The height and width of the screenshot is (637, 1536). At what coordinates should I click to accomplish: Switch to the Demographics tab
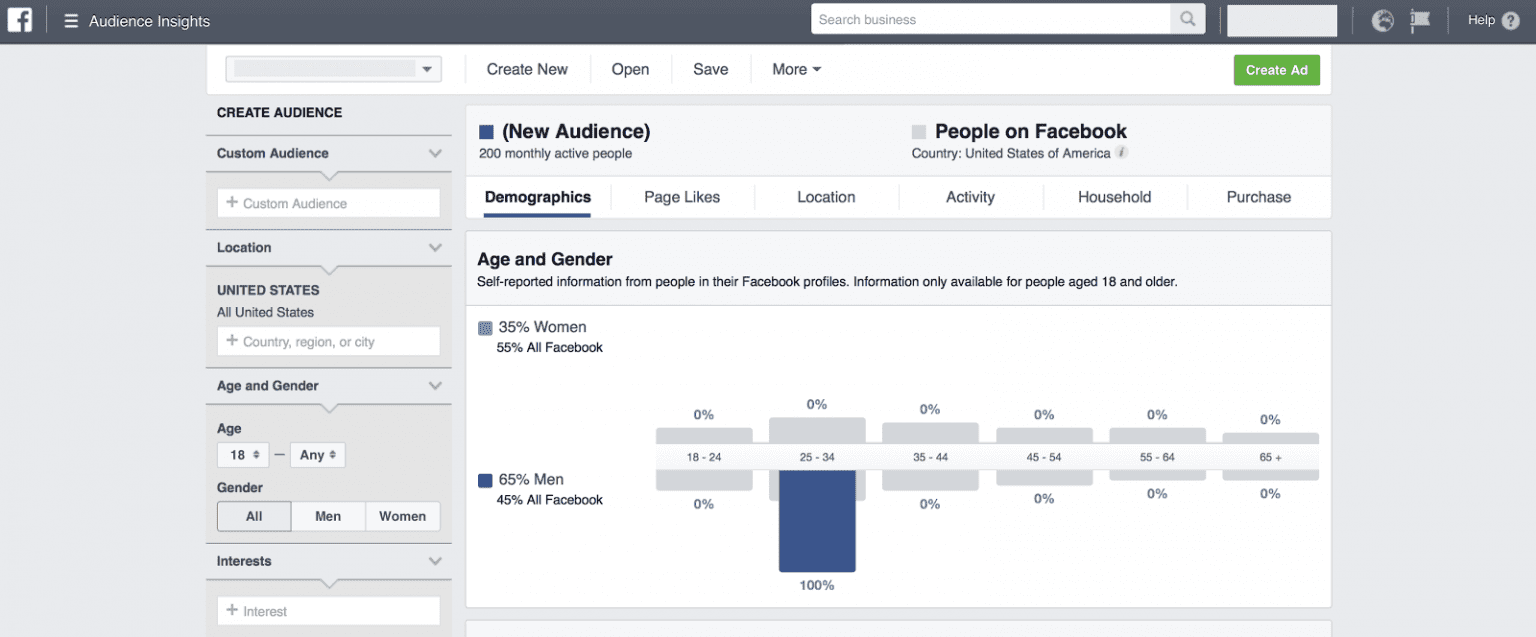point(538,197)
